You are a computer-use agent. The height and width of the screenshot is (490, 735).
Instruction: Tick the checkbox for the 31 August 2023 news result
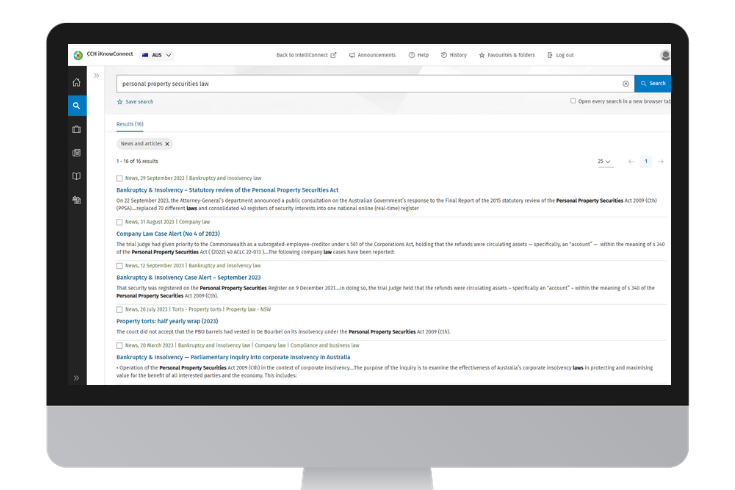(119, 222)
